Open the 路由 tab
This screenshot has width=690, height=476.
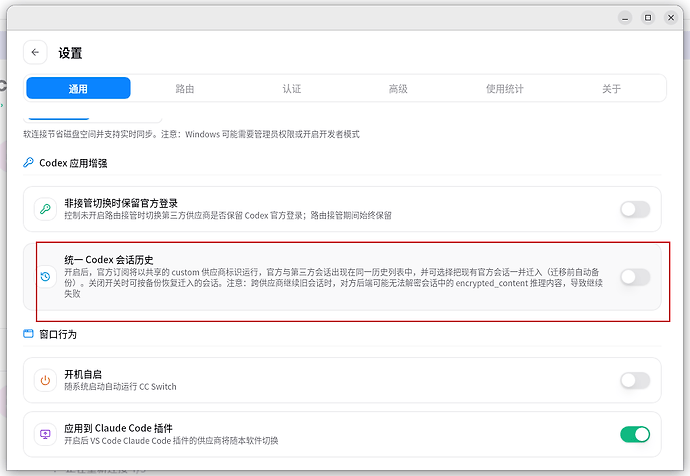tap(185, 88)
